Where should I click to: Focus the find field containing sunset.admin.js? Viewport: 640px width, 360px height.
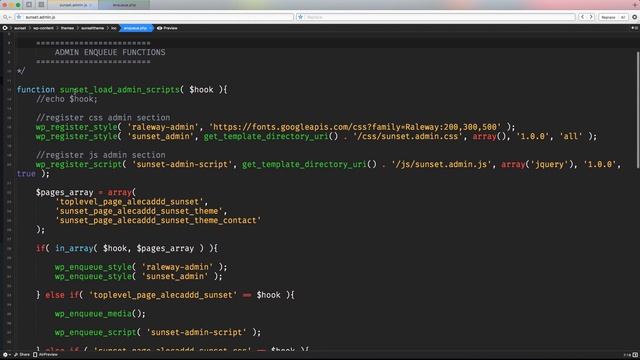(x=154, y=17)
